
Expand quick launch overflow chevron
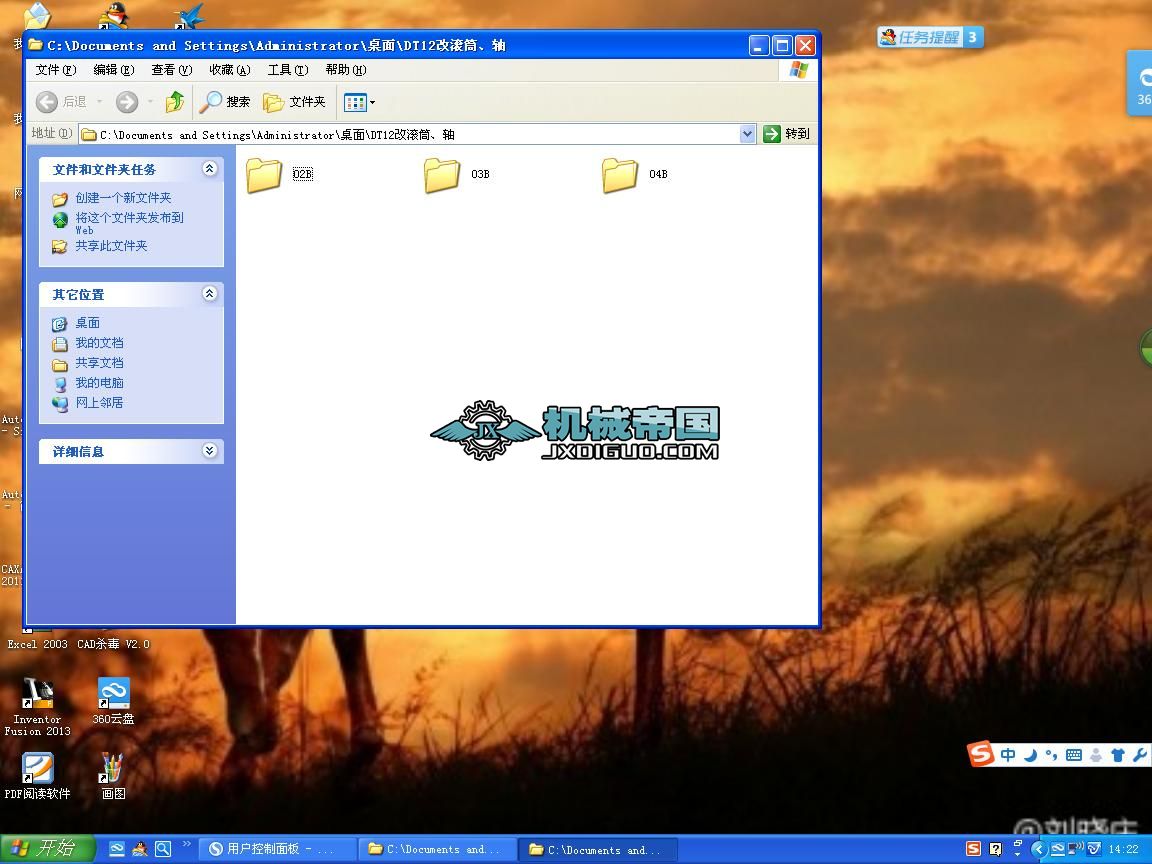coord(187,844)
